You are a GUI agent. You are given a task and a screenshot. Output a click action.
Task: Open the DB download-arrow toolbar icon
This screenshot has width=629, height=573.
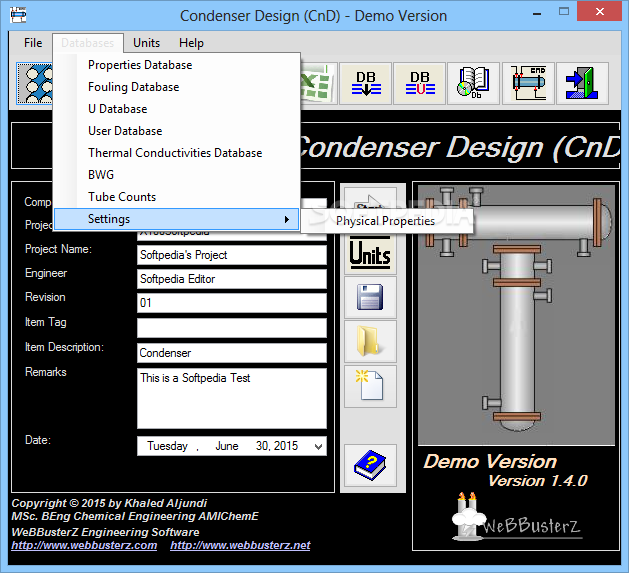(x=365, y=83)
